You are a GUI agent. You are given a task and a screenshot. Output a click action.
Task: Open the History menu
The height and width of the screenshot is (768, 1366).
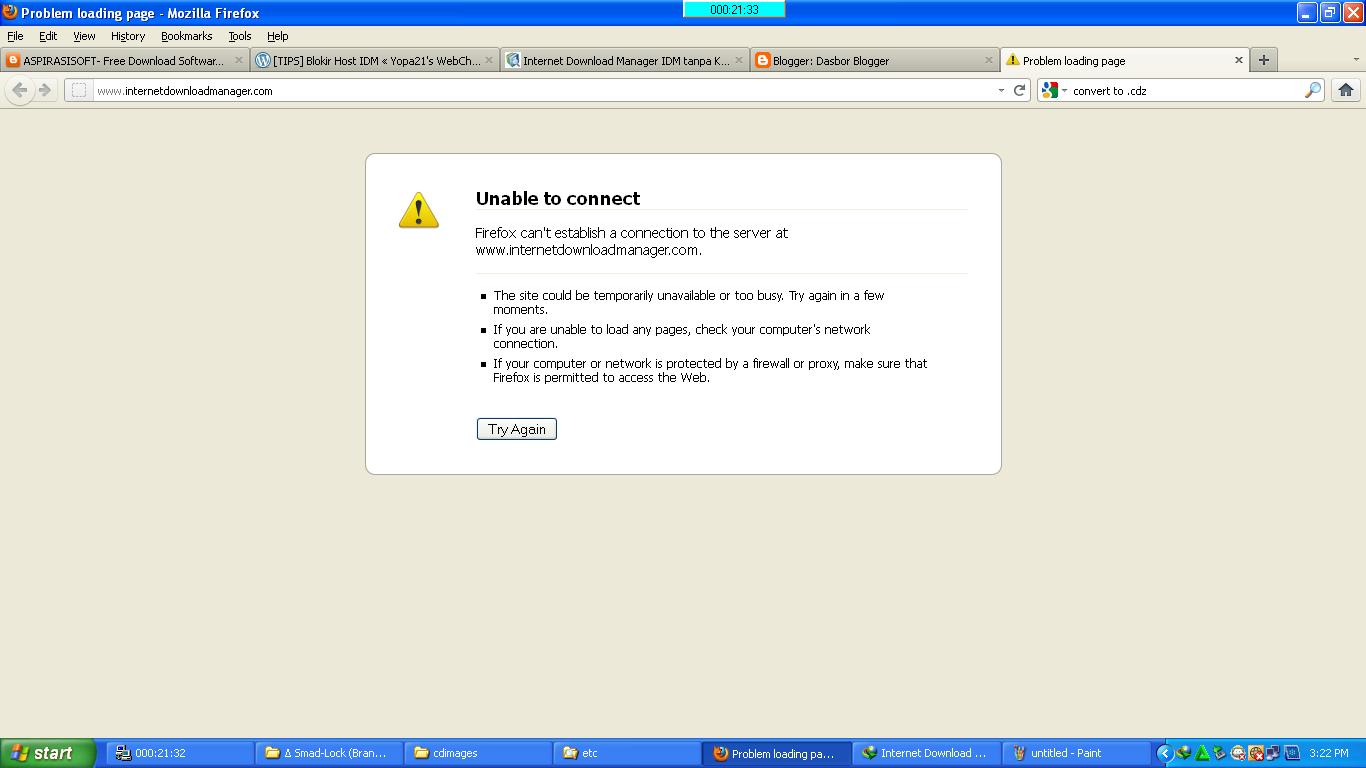[x=128, y=36]
